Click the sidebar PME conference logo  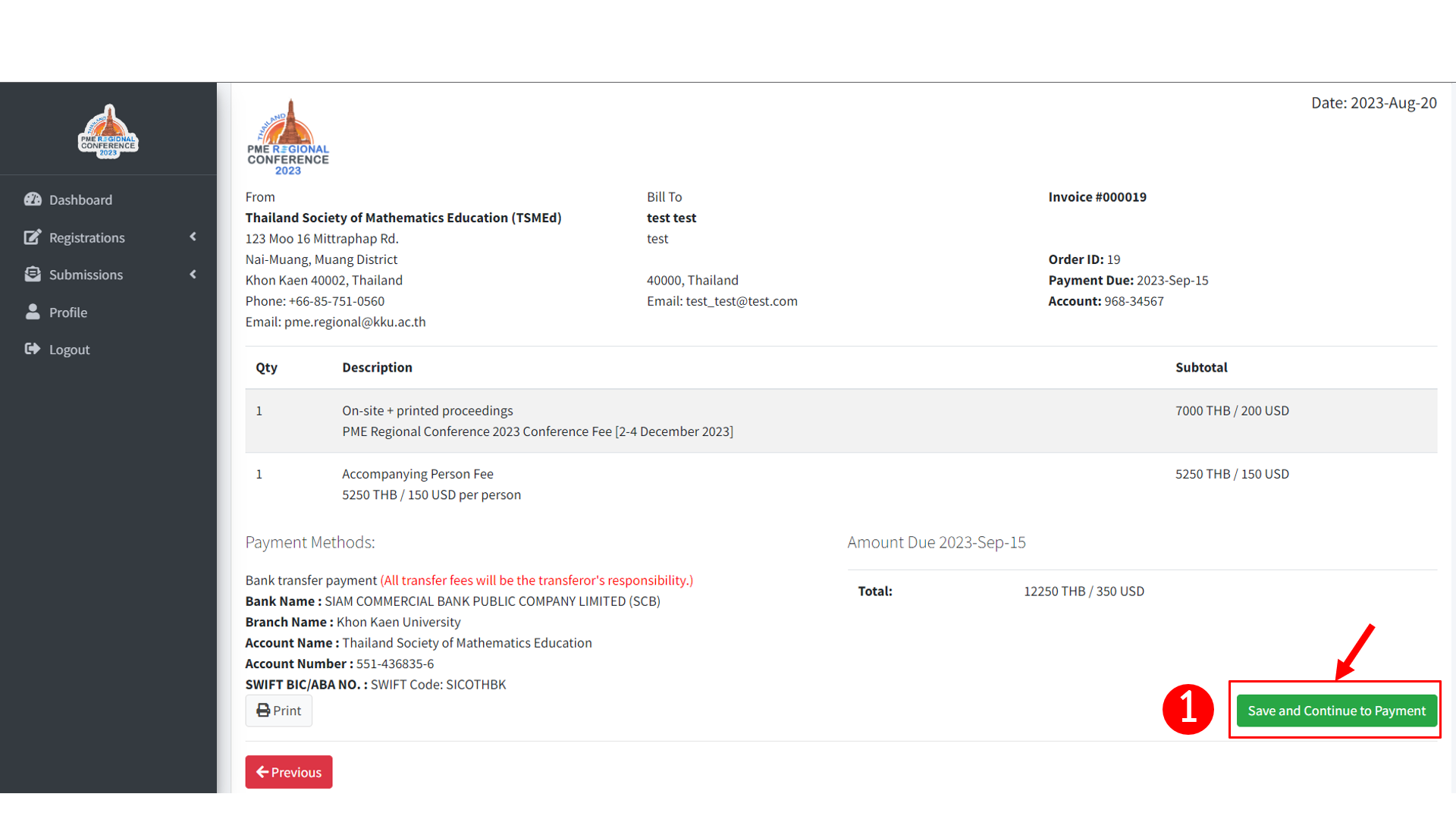tap(108, 132)
